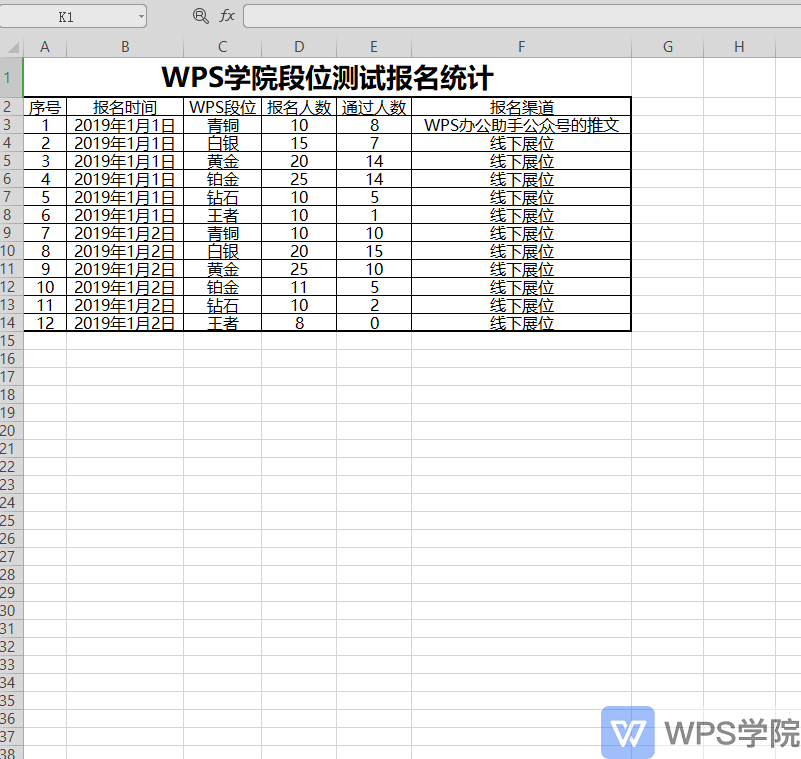801x759 pixels.
Task: Select 王者 cell in row 8
Action: pyautogui.click(x=222, y=215)
